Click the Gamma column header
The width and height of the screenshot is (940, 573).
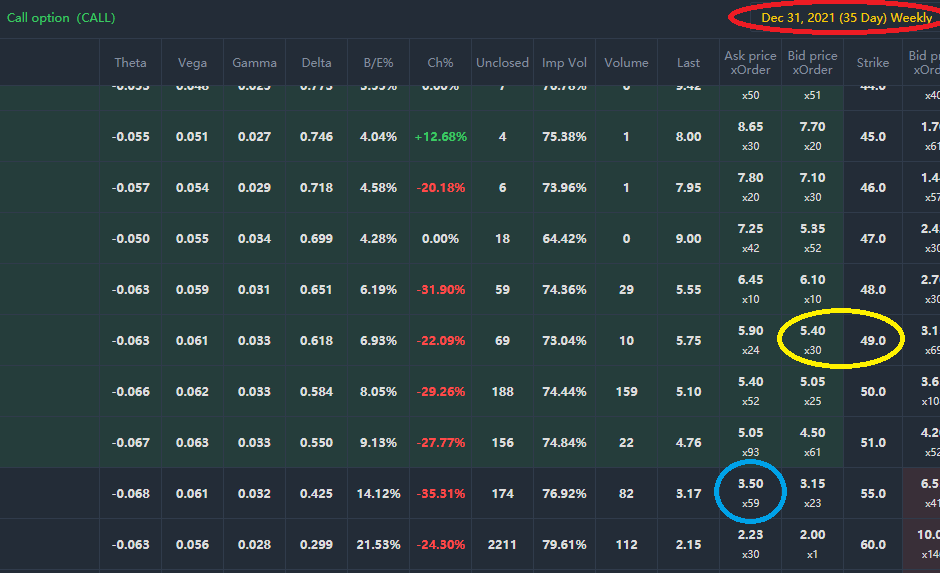point(254,62)
